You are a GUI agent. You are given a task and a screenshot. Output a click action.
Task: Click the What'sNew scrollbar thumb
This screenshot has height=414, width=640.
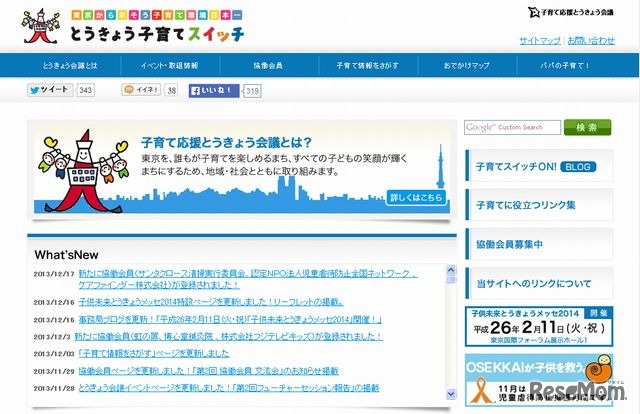click(x=451, y=279)
